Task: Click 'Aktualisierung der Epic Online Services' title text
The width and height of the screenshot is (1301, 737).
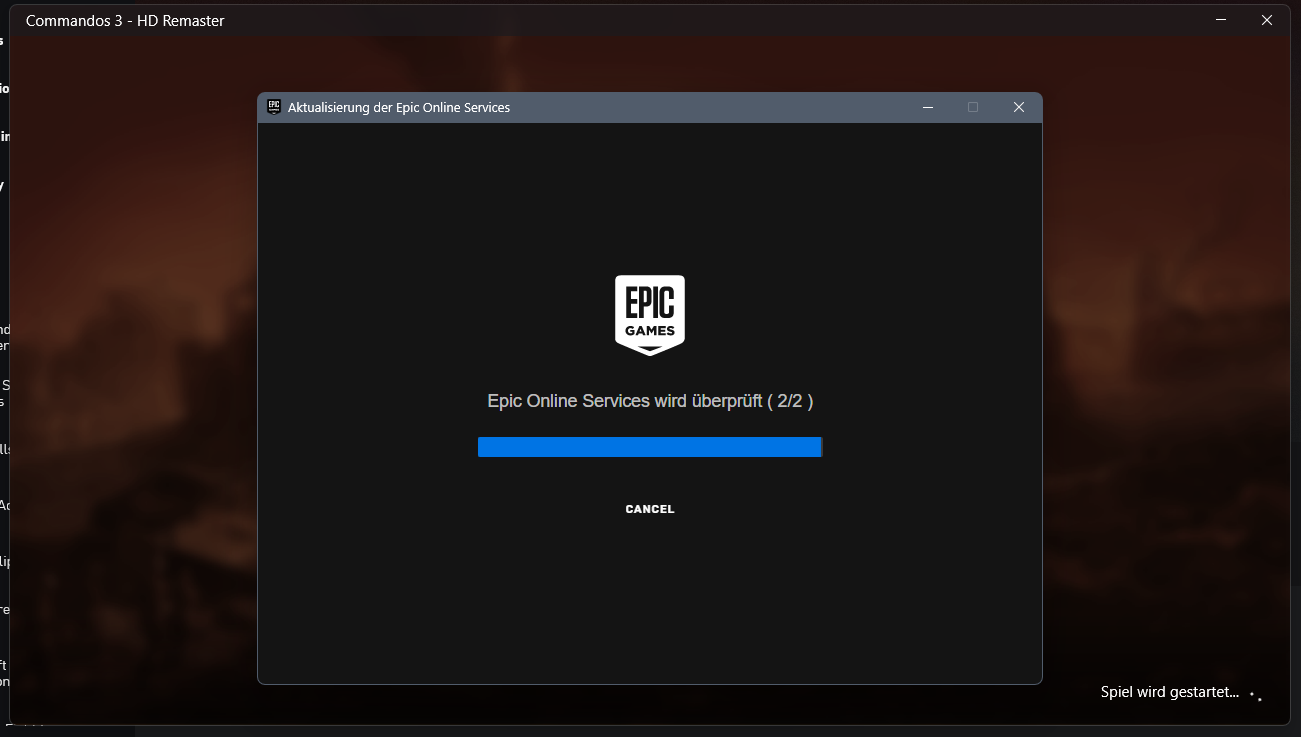Action: 399,107
